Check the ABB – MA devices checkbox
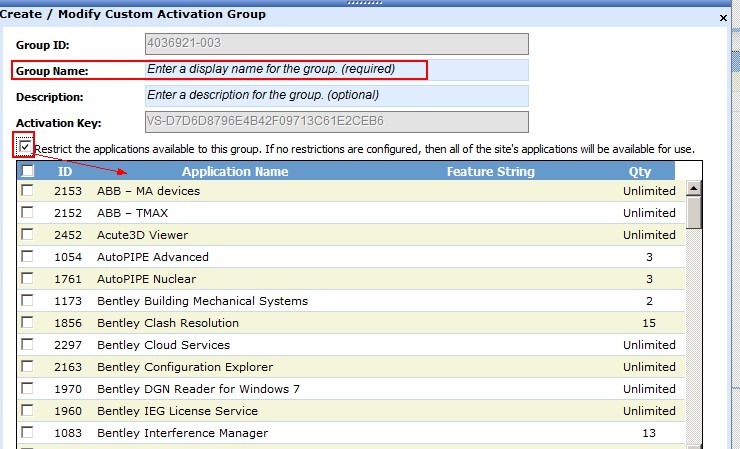Screen dimensions: 740x449 pos(28,190)
